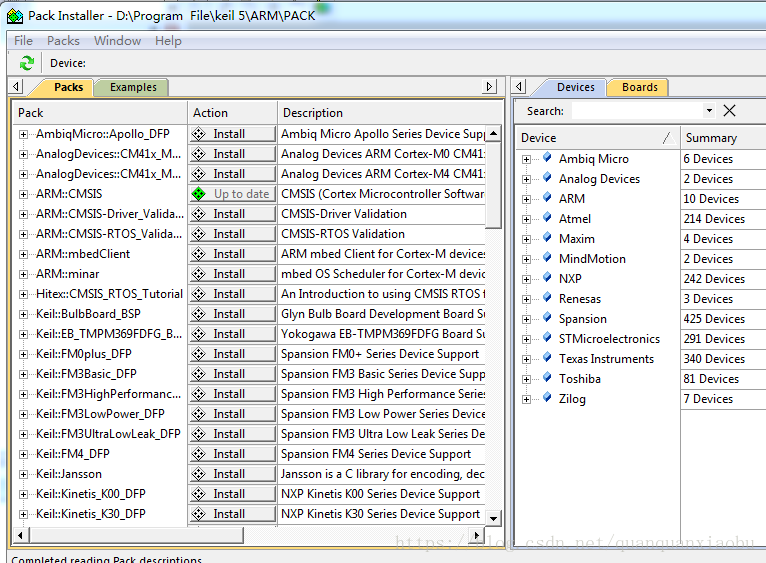Click the Texas Instruments vendor diamond icon
766x563 pixels.
(x=547, y=358)
